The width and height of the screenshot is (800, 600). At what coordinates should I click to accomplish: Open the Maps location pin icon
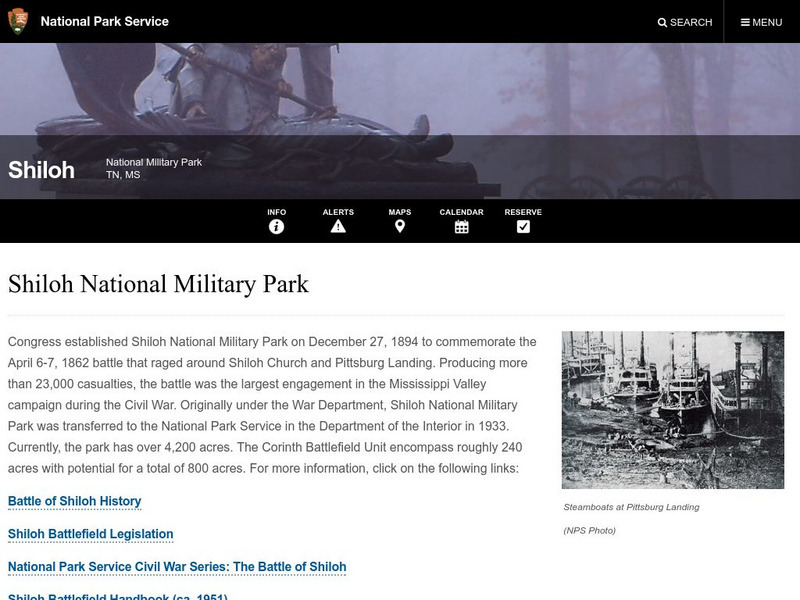click(400, 227)
